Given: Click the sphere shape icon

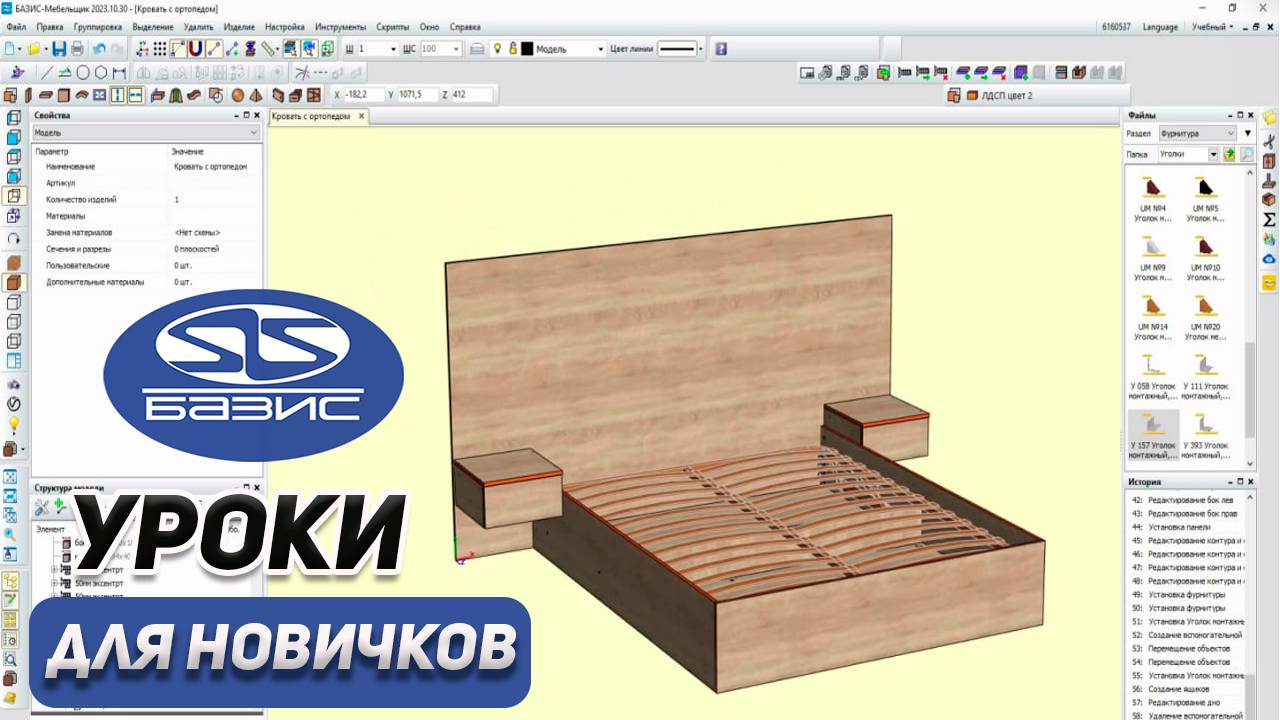Looking at the screenshot, I should tap(238, 95).
